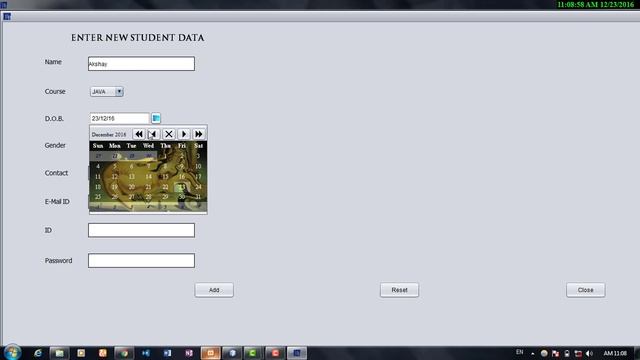Screen dimensions: 640x360
Task: Click the orange highlighted taskbar icon
Action: [x=211, y=353]
